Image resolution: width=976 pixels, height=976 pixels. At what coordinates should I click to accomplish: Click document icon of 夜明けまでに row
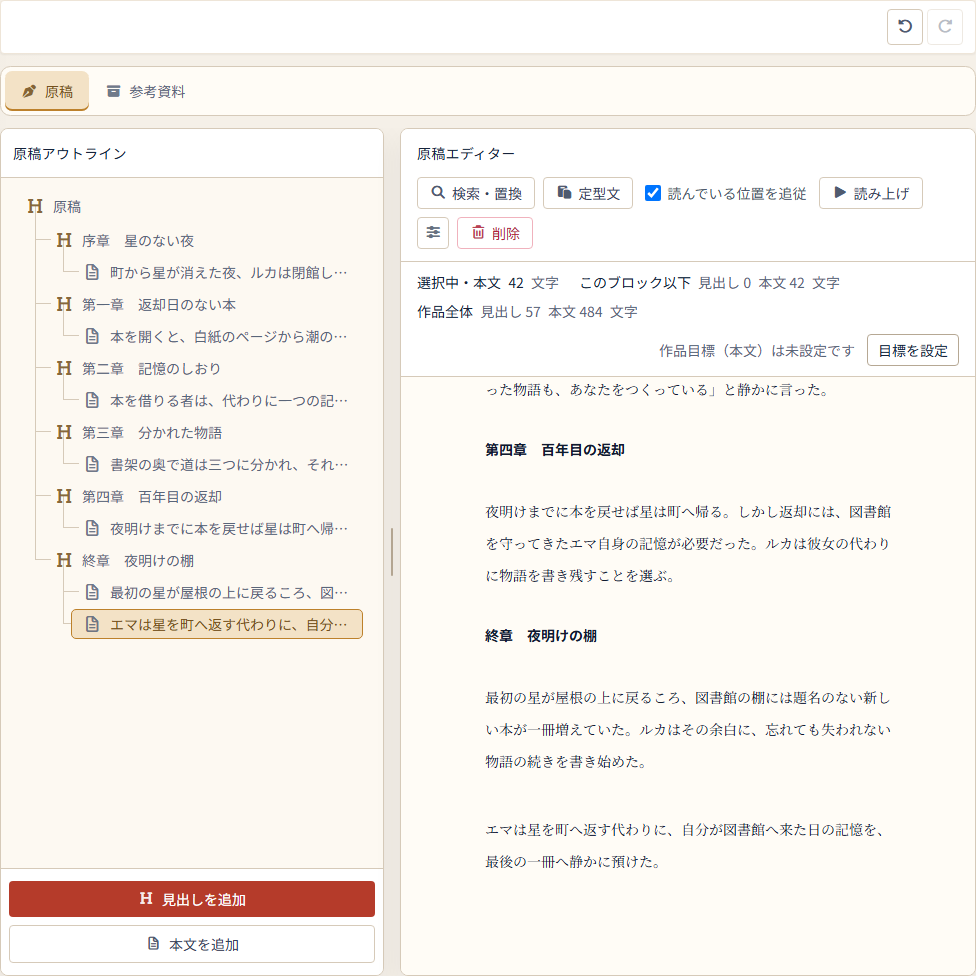(x=92, y=528)
